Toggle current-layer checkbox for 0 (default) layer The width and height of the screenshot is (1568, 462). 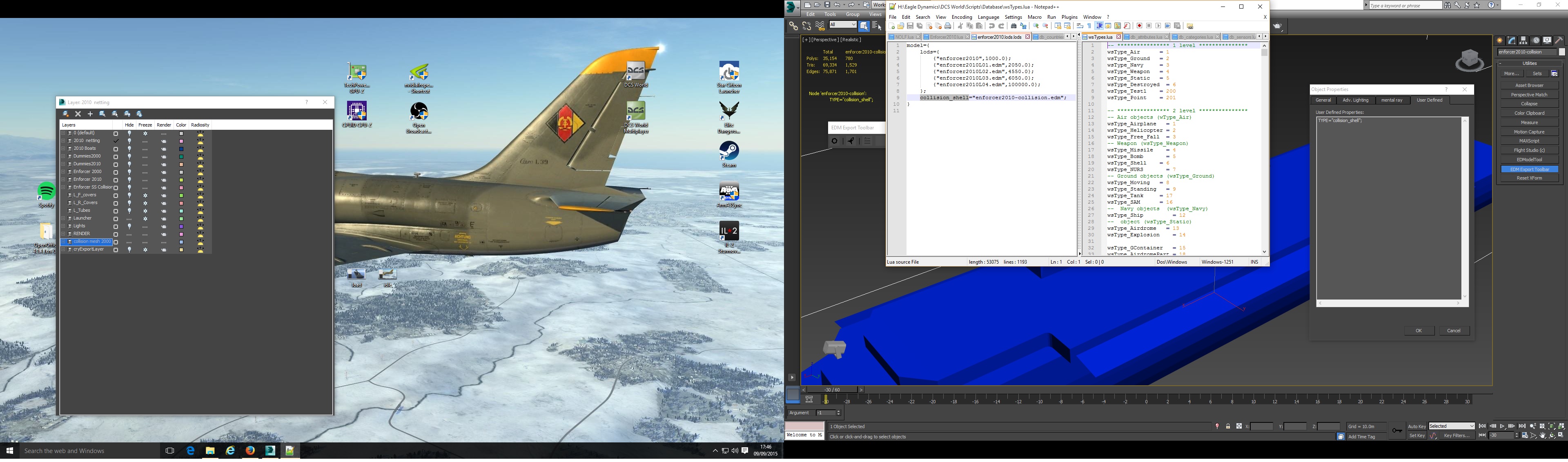116,133
